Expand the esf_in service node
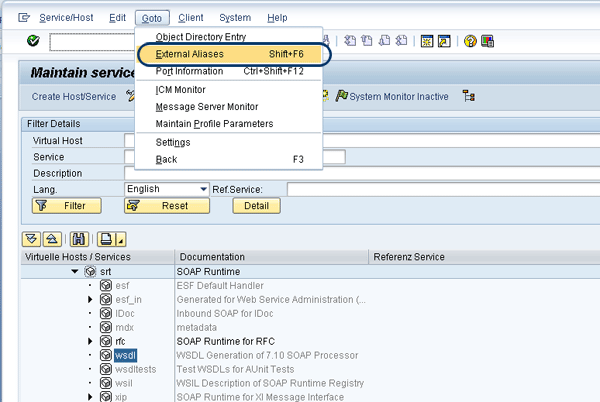Screen dimensions: 600x402 [x=90, y=299]
